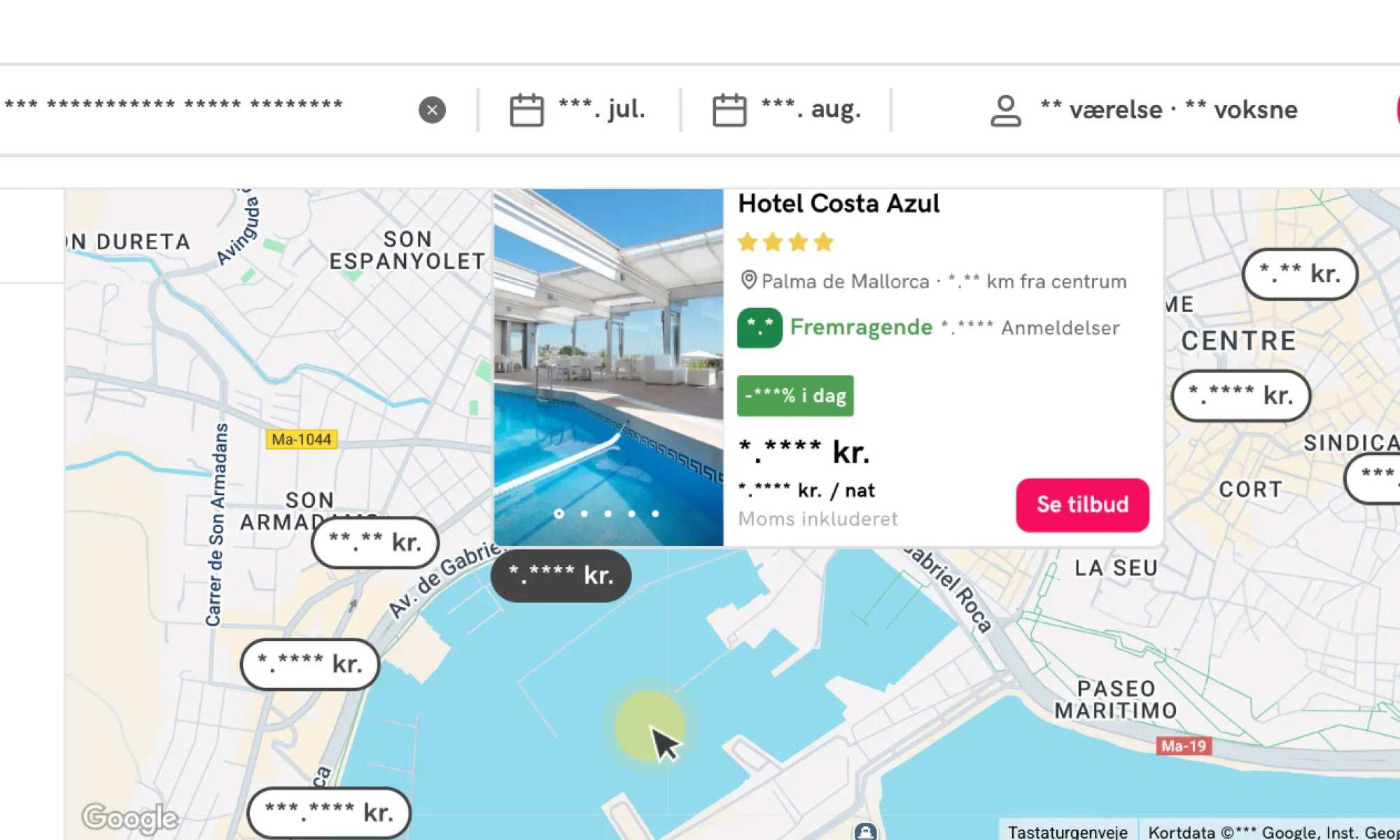Click the check-out calendar icon
Screen dimensions: 1400x840
729,110
